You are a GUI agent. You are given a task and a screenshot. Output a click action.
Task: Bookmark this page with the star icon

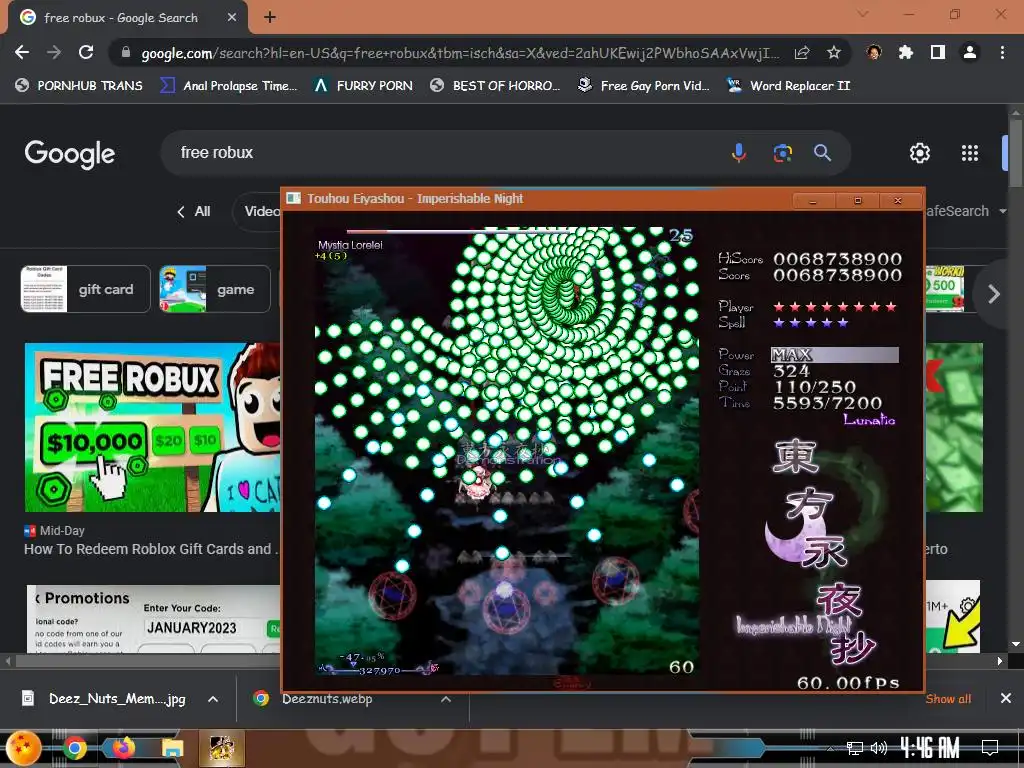click(834, 53)
